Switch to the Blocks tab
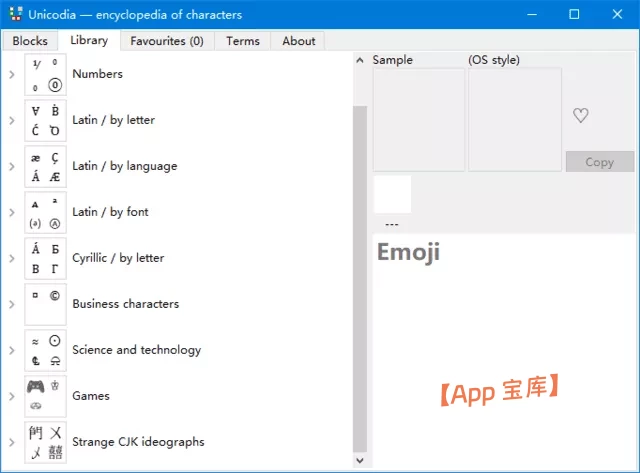 pos(30,41)
